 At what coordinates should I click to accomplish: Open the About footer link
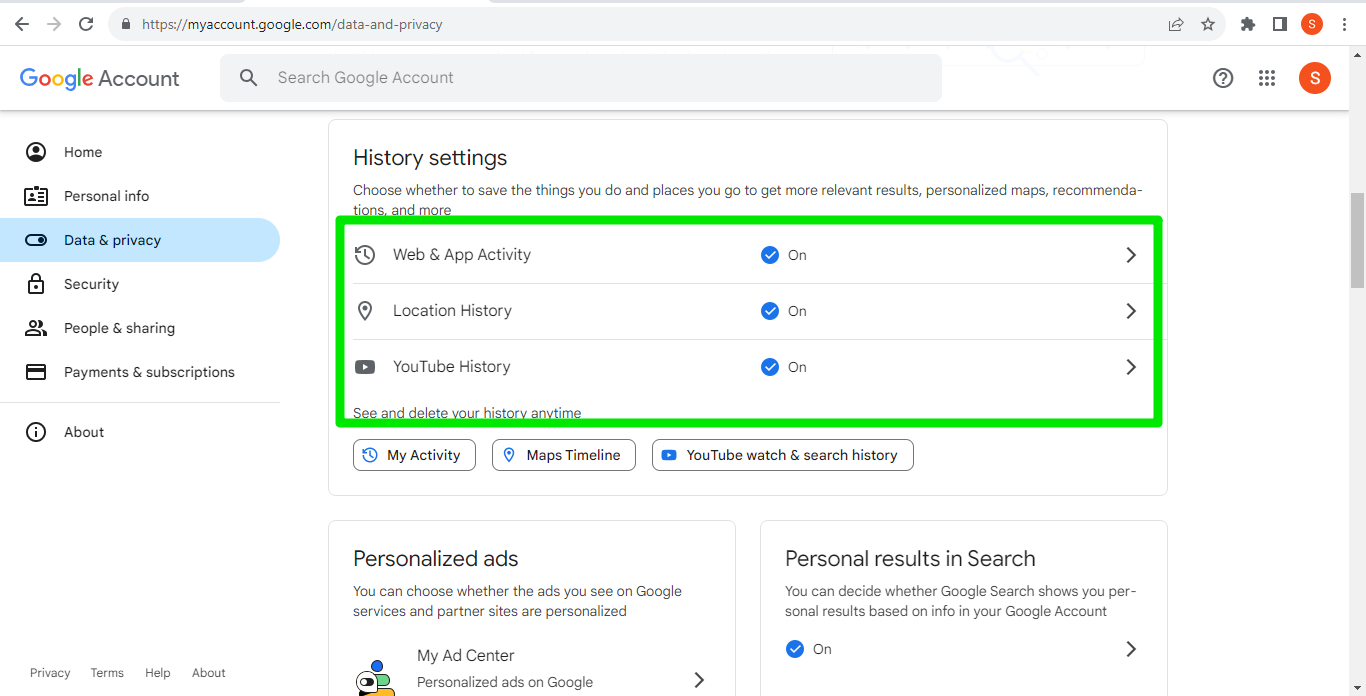point(209,673)
